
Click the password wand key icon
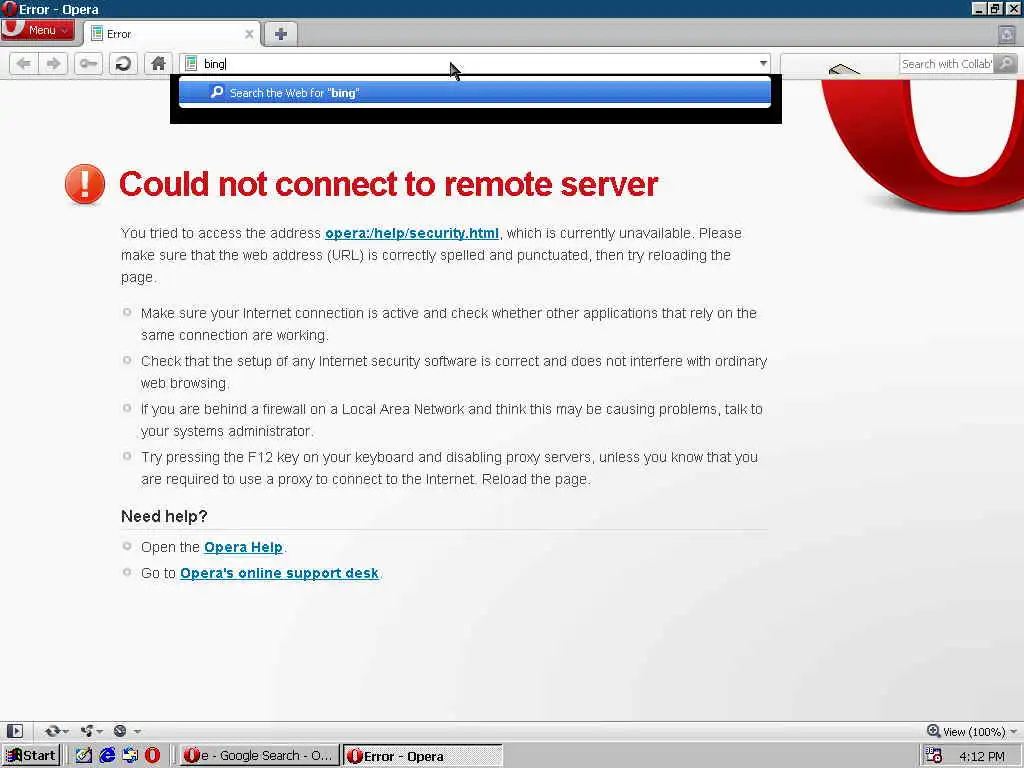tap(88, 63)
